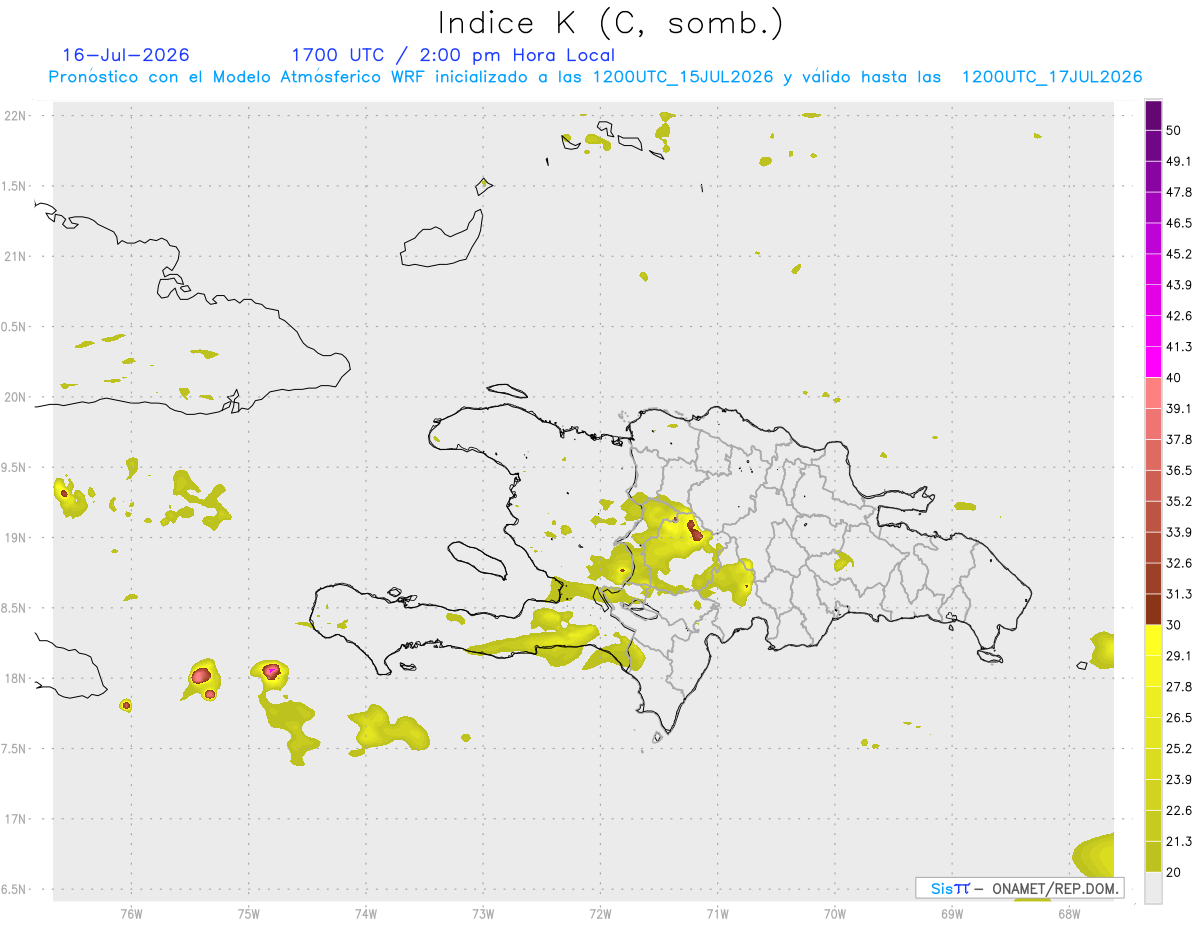Click the colorbar value "30"
1200x927 pixels.
coord(1174,625)
